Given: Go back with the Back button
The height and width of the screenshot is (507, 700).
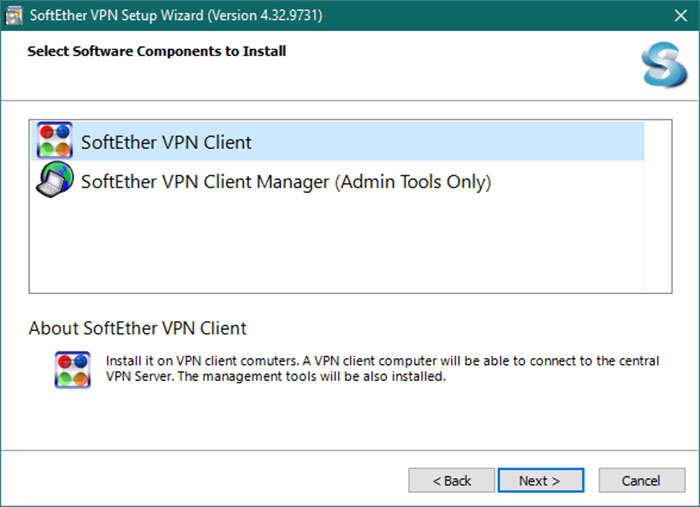Looking at the screenshot, I should tap(451, 481).
